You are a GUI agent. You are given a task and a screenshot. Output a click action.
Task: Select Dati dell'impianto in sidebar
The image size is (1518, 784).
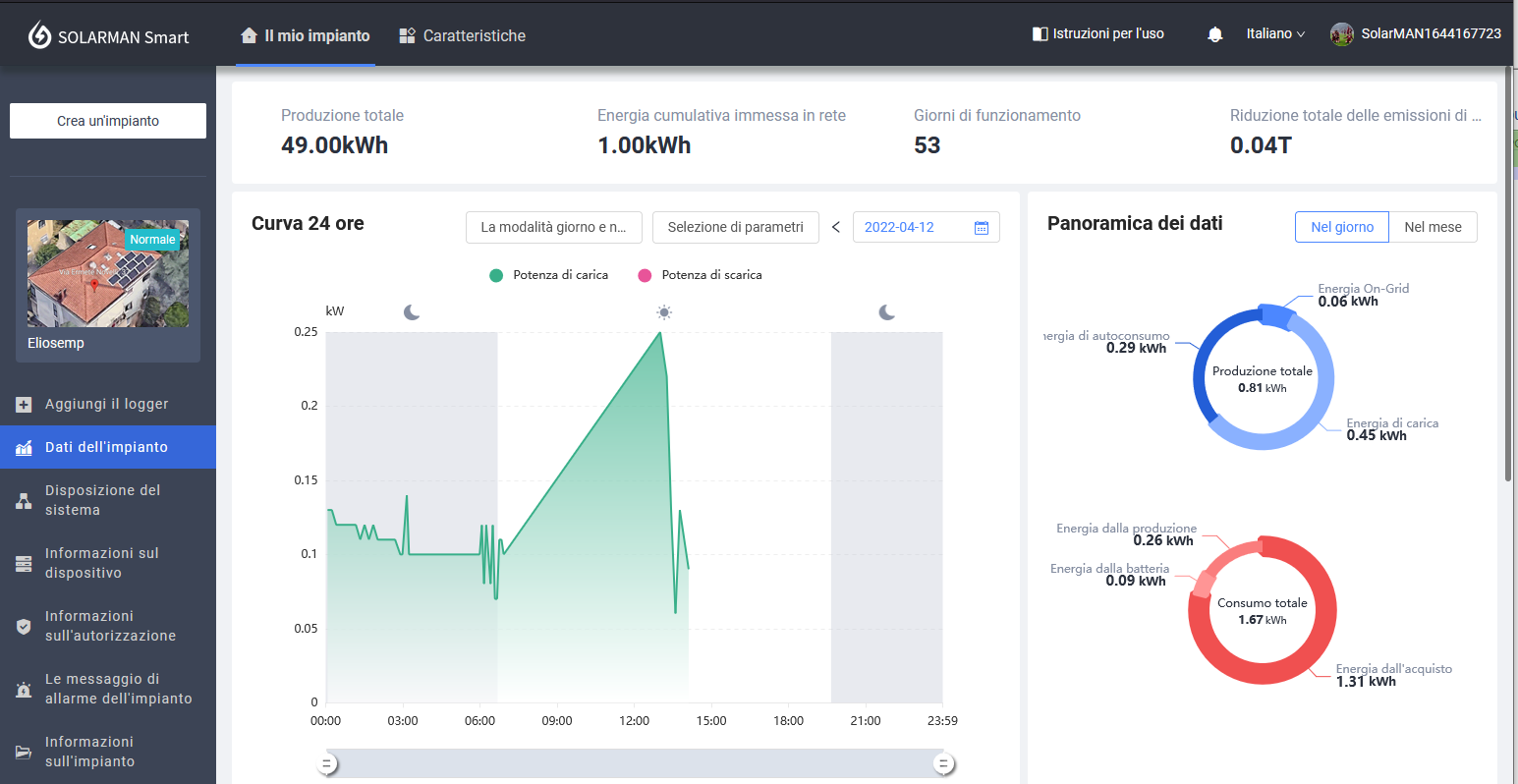(106, 447)
